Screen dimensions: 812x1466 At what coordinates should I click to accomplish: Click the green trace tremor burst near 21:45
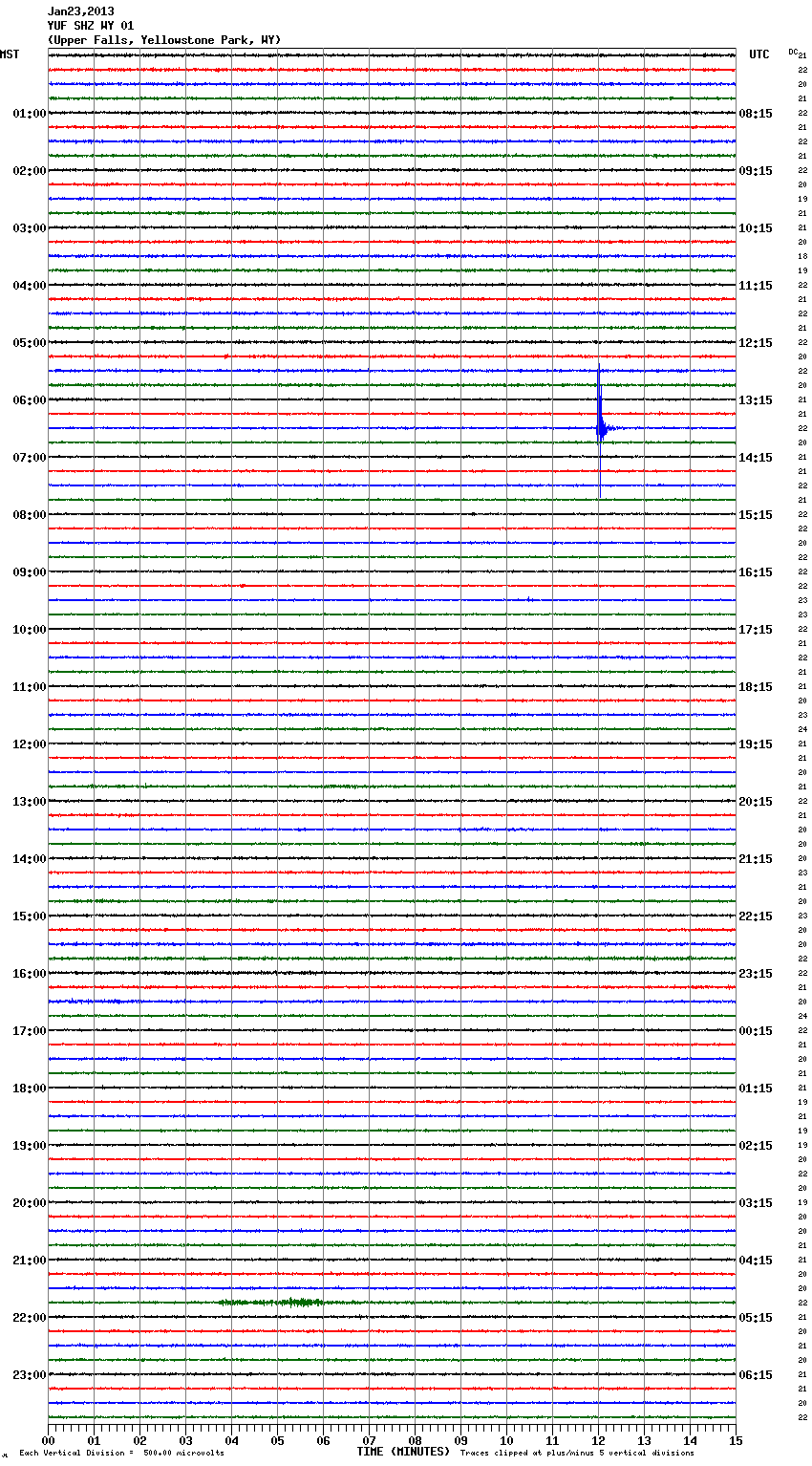click(272, 1303)
